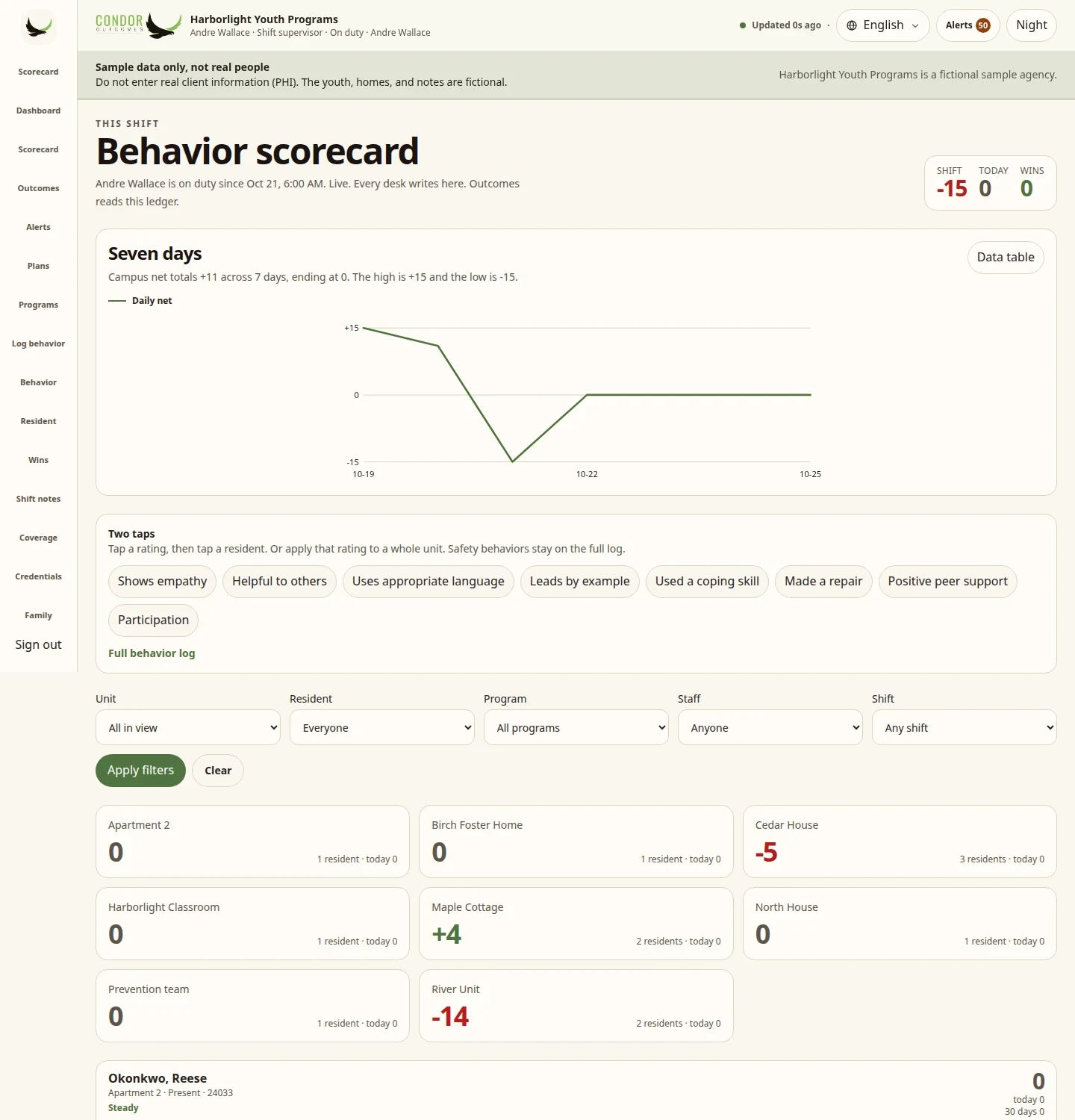Click the "Updated 0s ago" status text
The height and width of the screenshot is (1120, 1075).
[x=786, y=25]
